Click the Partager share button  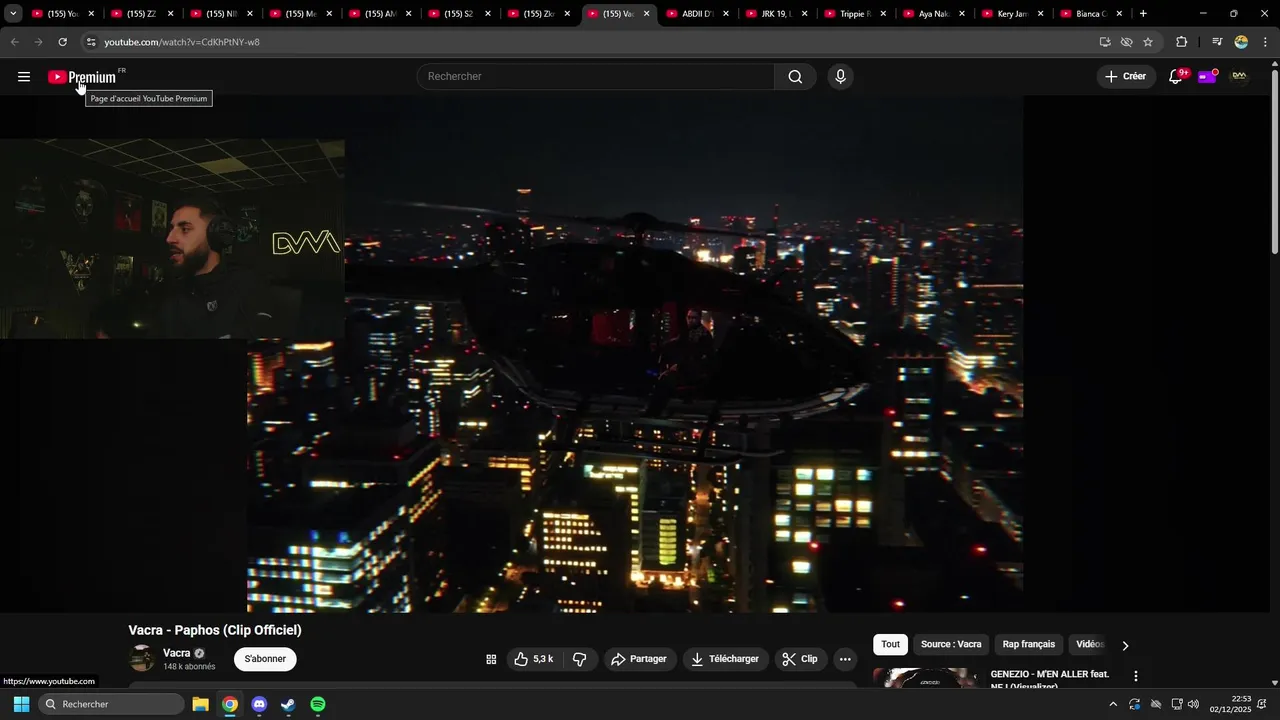pos(639,659)
